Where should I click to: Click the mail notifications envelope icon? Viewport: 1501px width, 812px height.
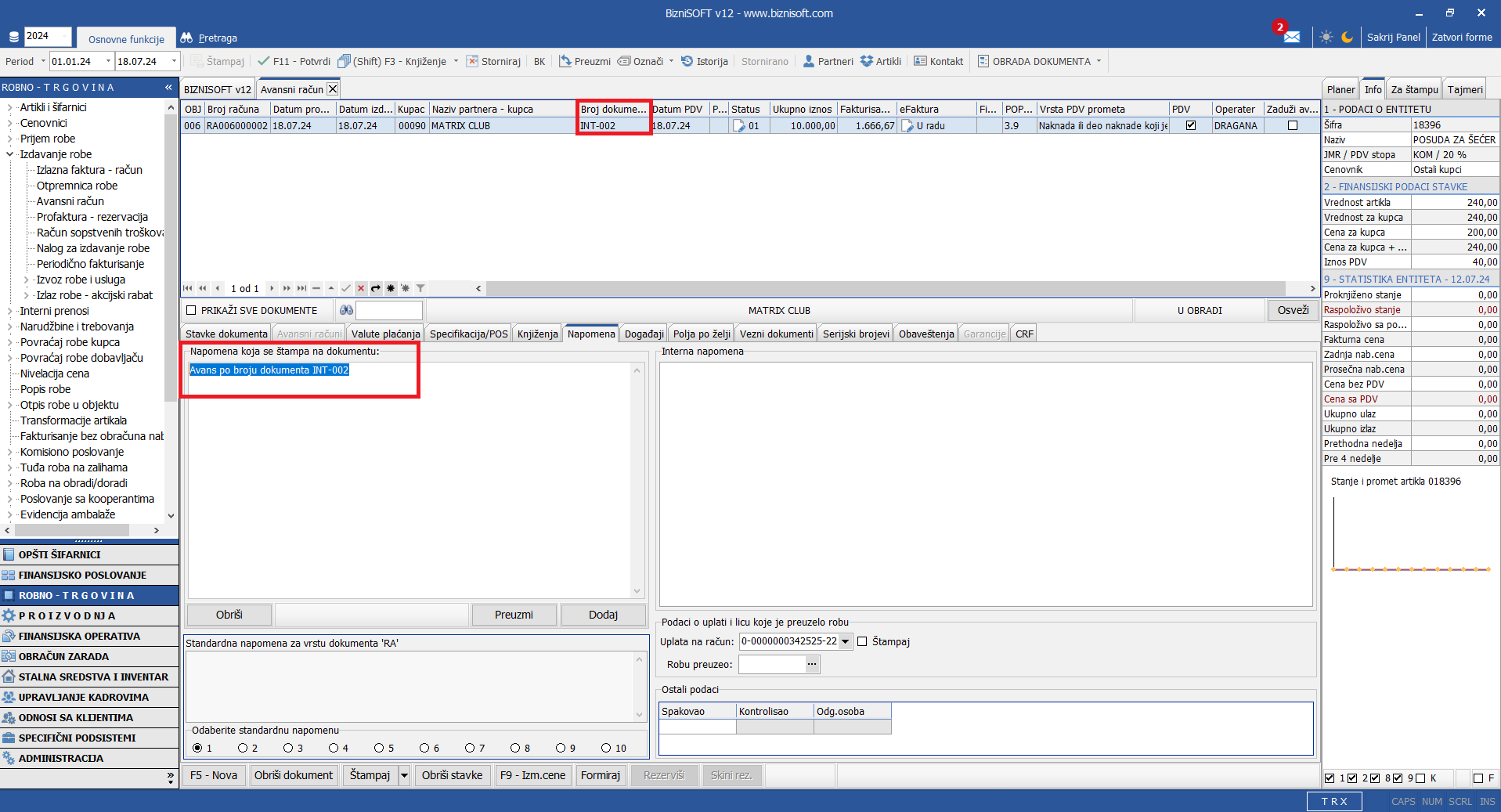tap(1291, 37)
